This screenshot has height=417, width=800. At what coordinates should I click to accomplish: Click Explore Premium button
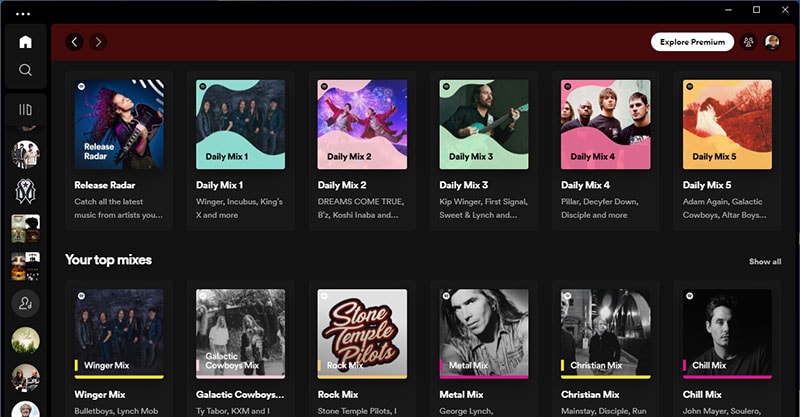point(692,42)
